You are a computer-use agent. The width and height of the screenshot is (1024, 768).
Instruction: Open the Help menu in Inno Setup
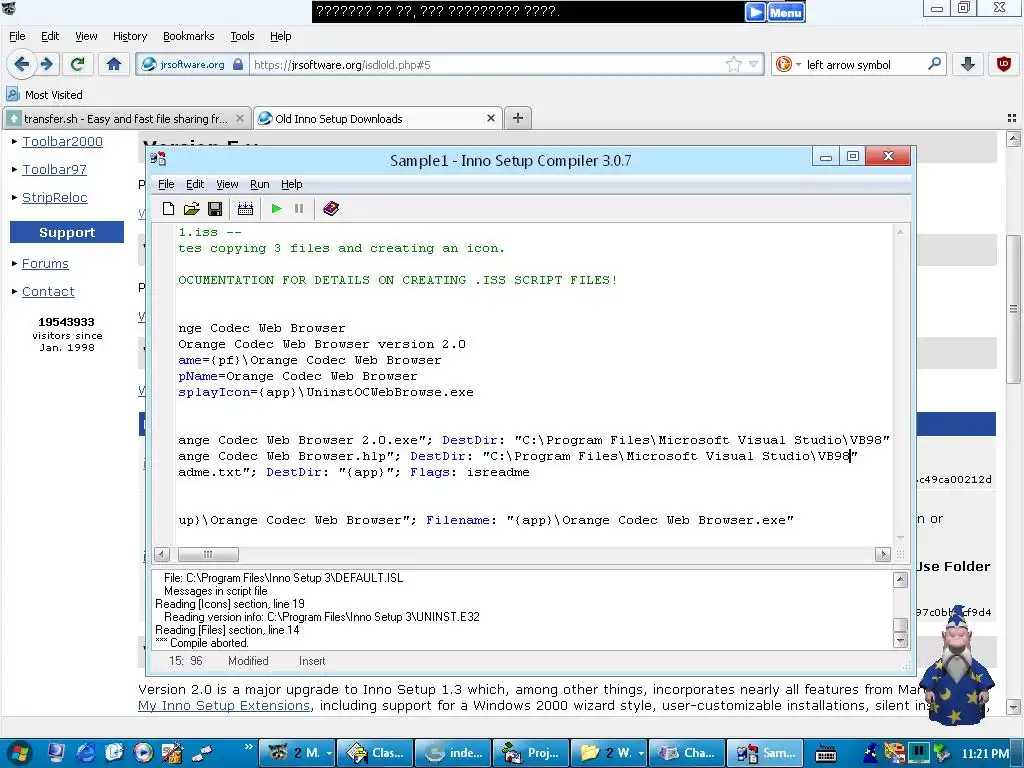tap(291, 184)
